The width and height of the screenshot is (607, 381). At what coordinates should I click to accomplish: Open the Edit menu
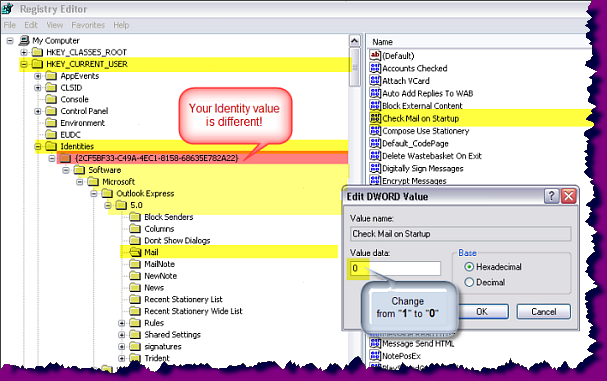pyautogui.click(x=31, y=25)
